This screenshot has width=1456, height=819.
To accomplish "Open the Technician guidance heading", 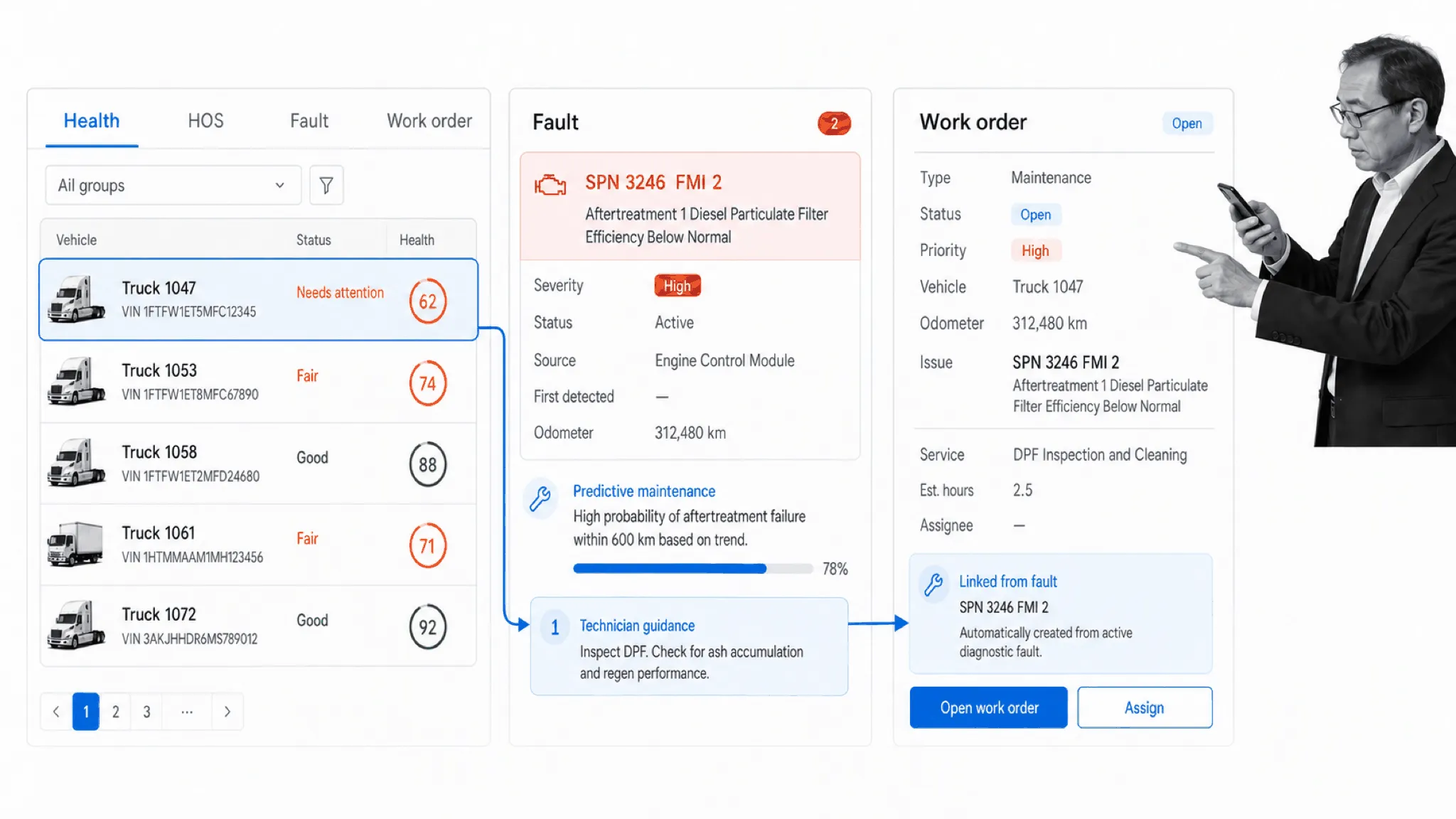I will [637, 626].
